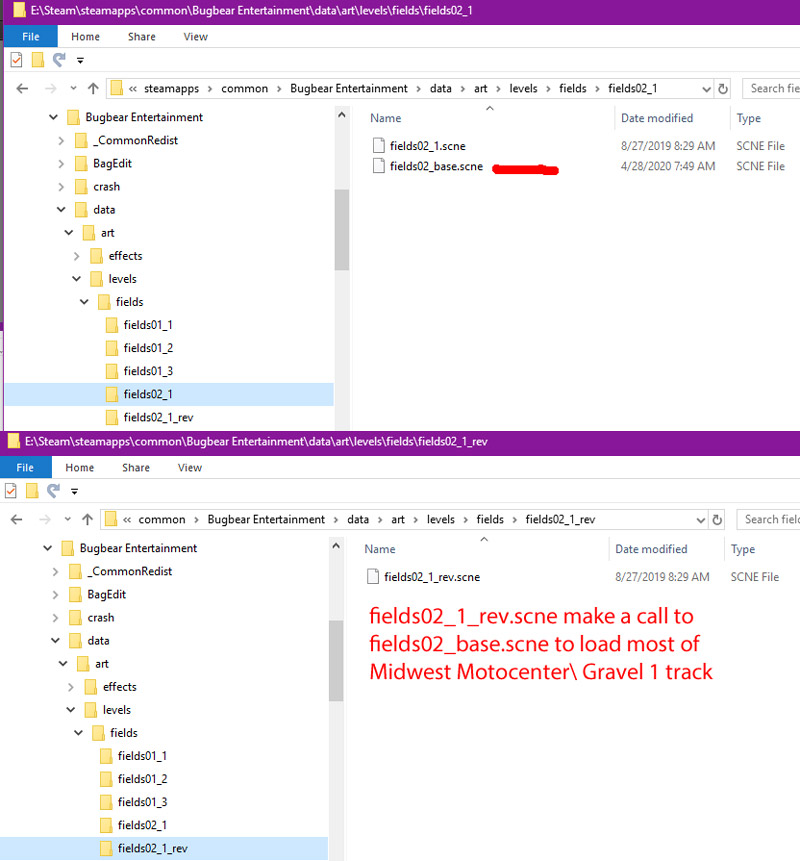Select fields01_2 folder in top window tree
Screen dimensions: 800x861
148,348
